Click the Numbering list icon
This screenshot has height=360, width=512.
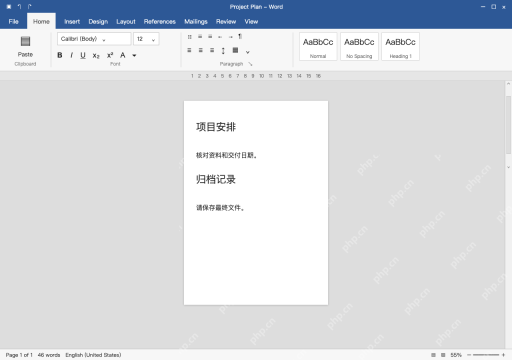click(x=200, y=37)
